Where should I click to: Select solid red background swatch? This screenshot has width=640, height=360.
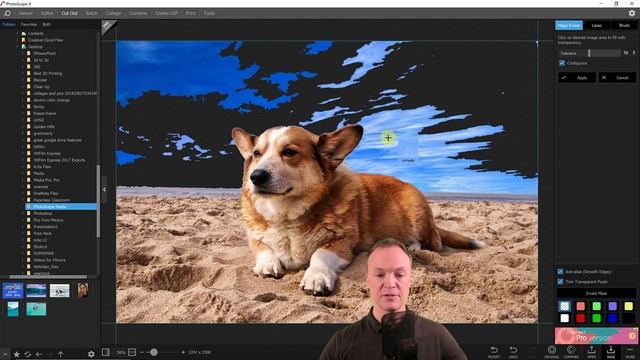click(580, 318)
